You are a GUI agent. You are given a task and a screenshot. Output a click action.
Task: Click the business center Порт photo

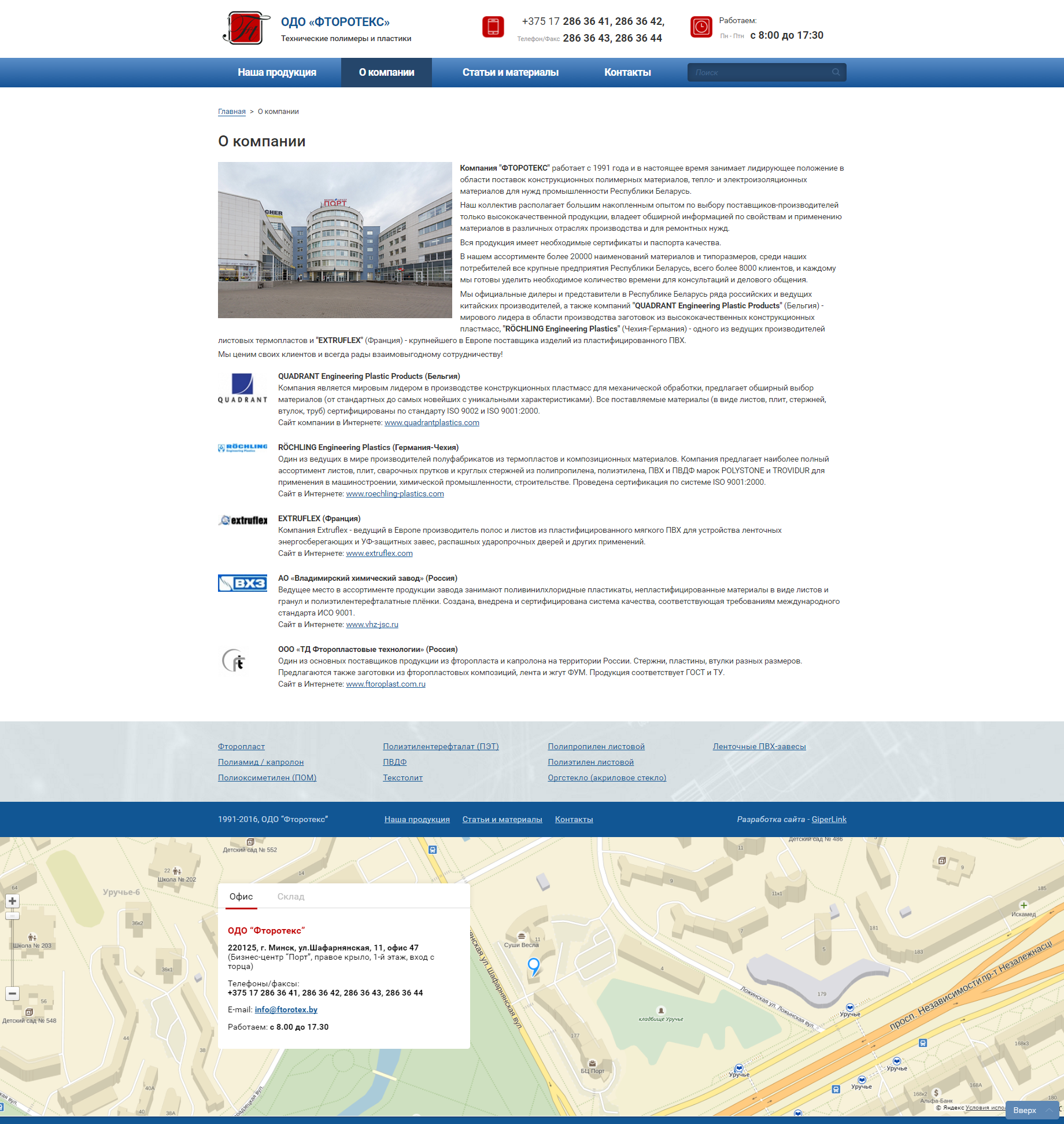click(335, 240)
